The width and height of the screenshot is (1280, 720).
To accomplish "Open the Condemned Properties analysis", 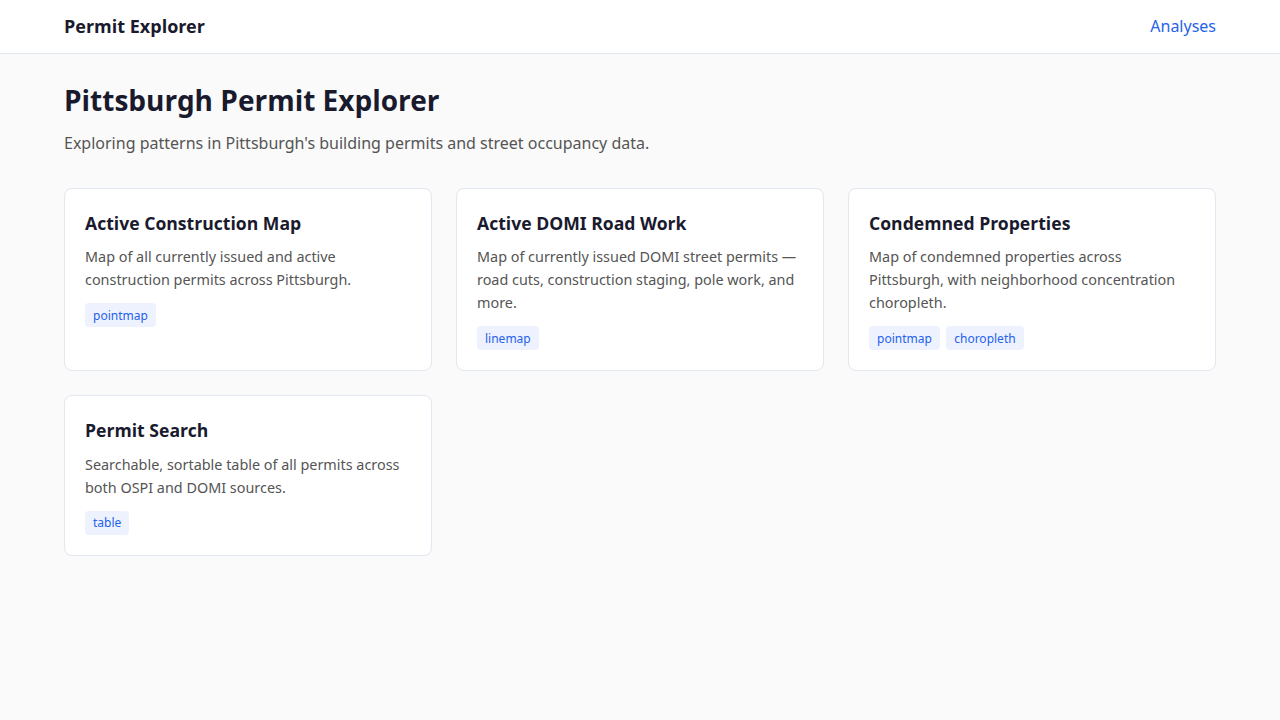I will click(1031, 279).
